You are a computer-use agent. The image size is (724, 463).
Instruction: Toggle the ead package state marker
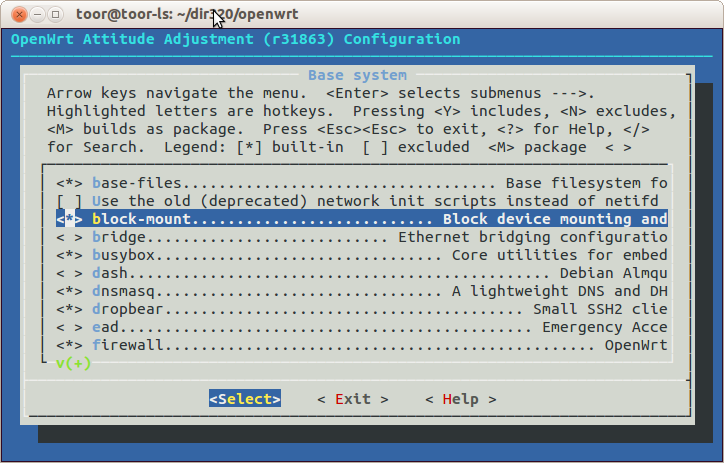click(69, 327)
